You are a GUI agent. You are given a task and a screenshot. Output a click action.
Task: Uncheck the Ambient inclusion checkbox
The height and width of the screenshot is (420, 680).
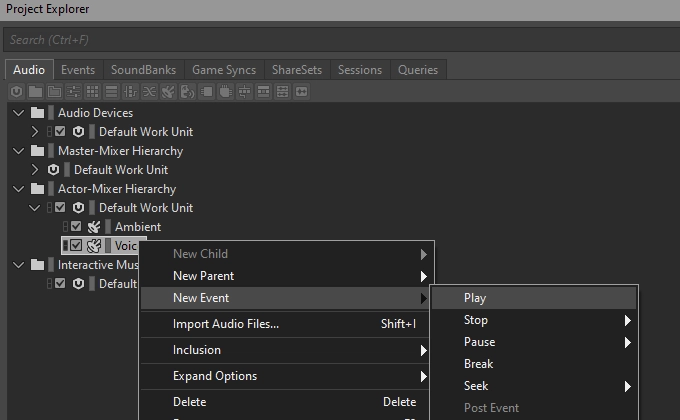(76, 226)
